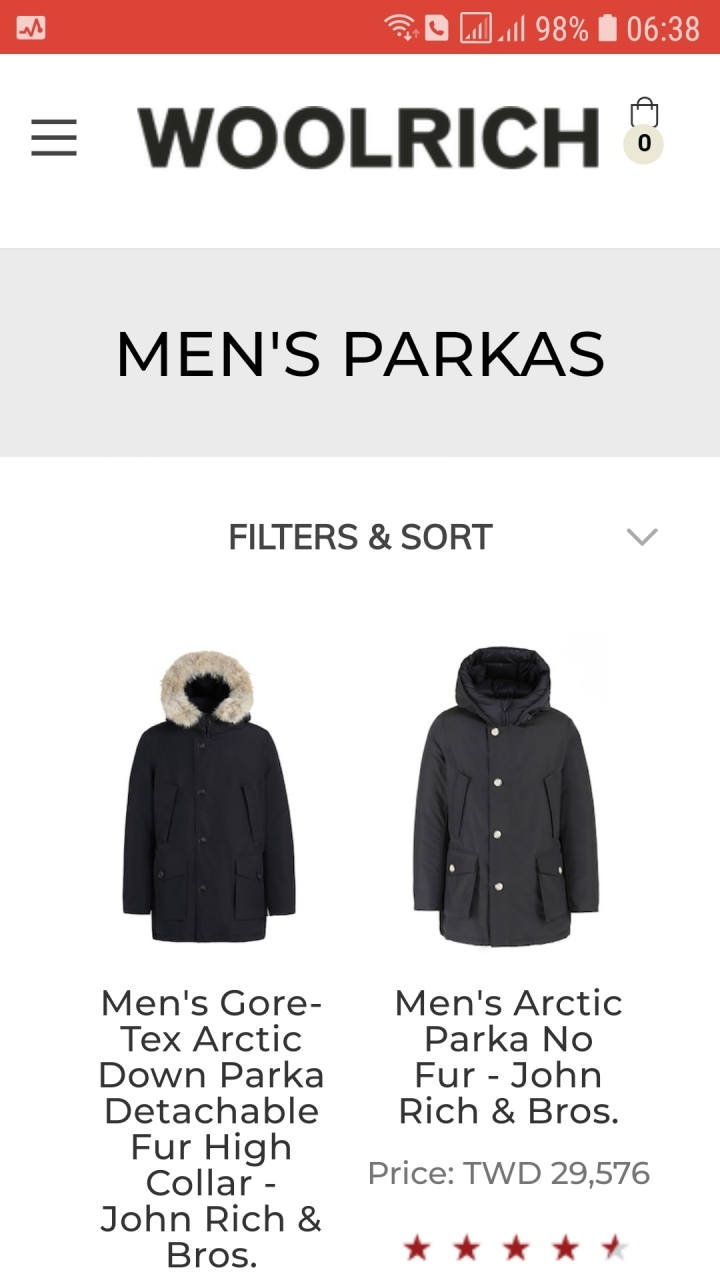
Task: Tap the battery indicator in status bar
Action: click(607, 28)
